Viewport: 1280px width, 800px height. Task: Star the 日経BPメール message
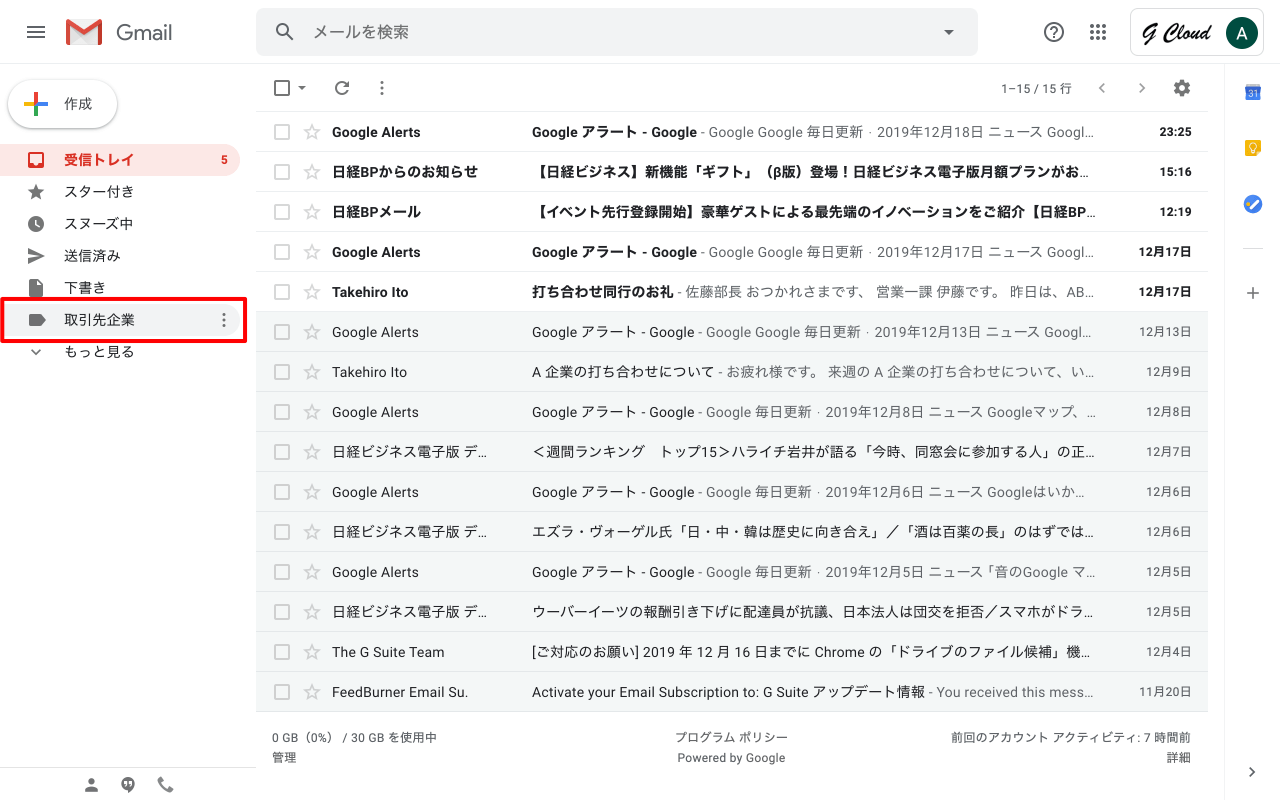coord(312,212)
